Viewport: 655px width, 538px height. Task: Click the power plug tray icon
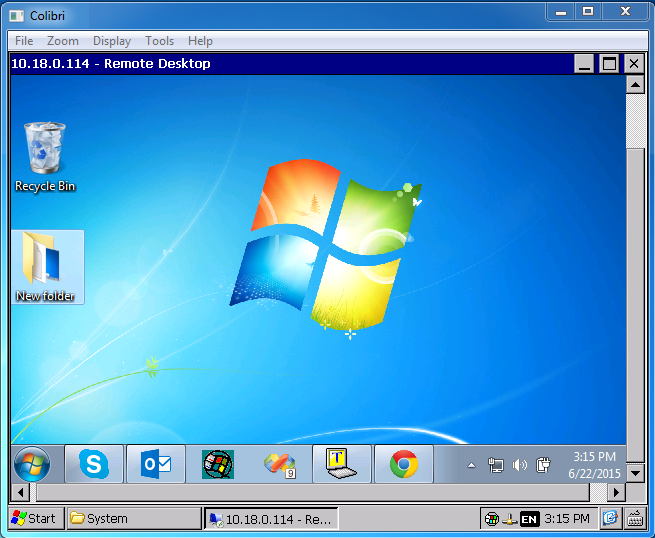click(x=543, y=465)
